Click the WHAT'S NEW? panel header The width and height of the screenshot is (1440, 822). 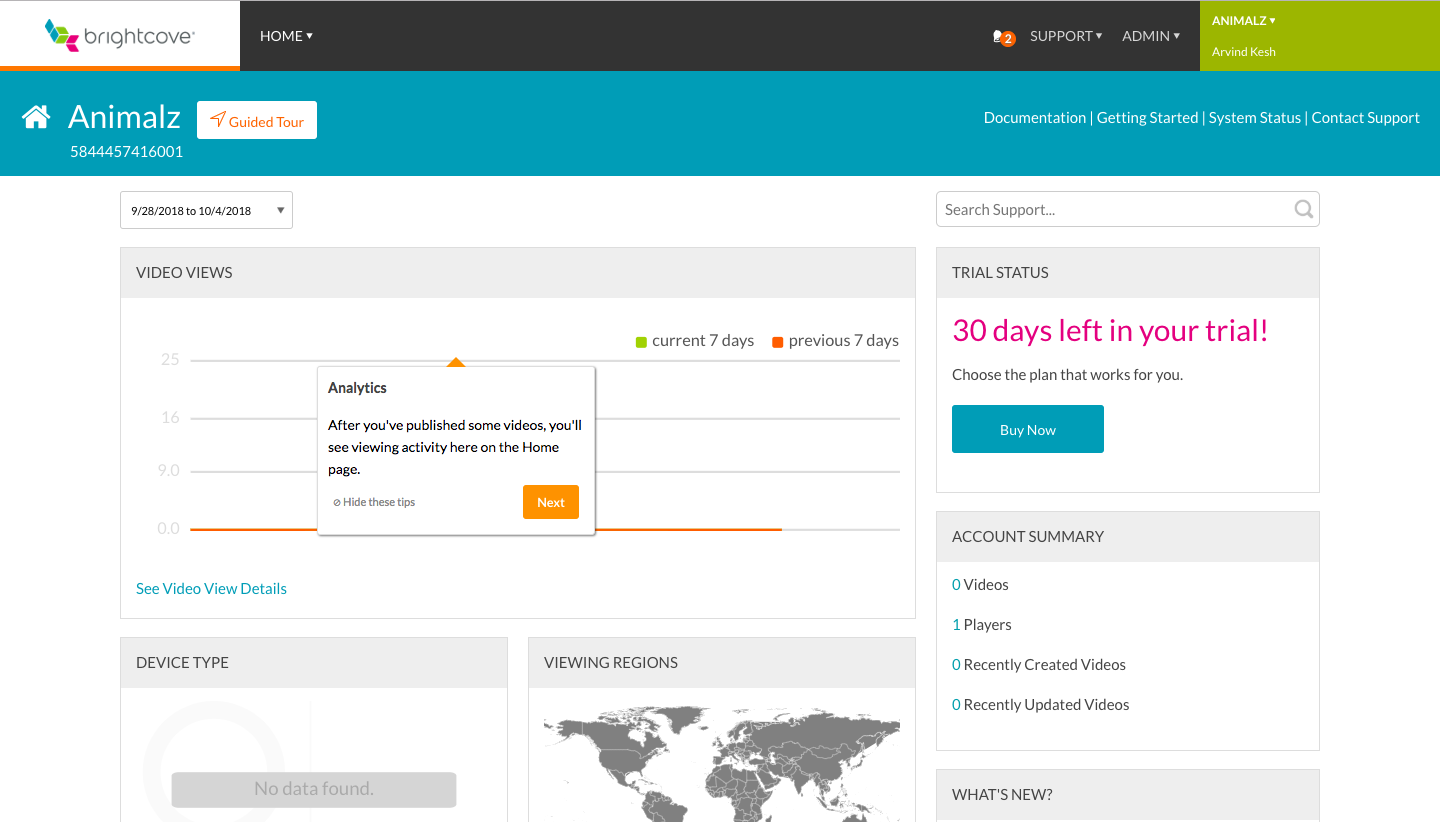coord(1128,795)
